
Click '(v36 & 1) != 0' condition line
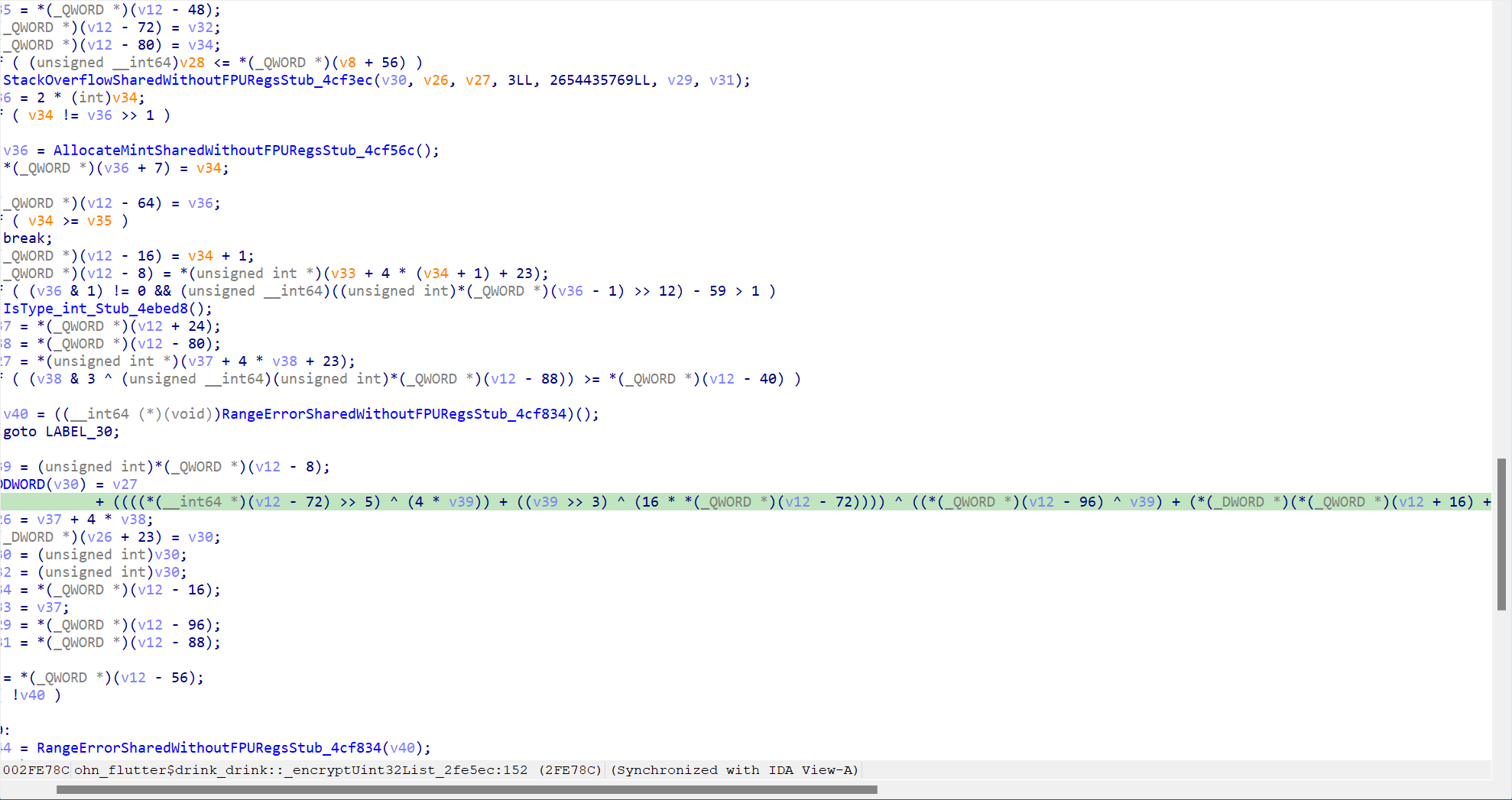coord(390,291)
